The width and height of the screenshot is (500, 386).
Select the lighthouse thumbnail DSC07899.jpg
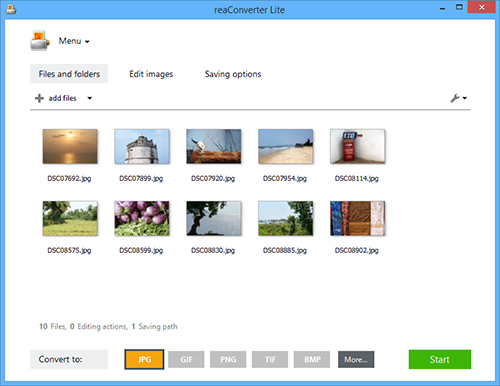pos(142,146)
